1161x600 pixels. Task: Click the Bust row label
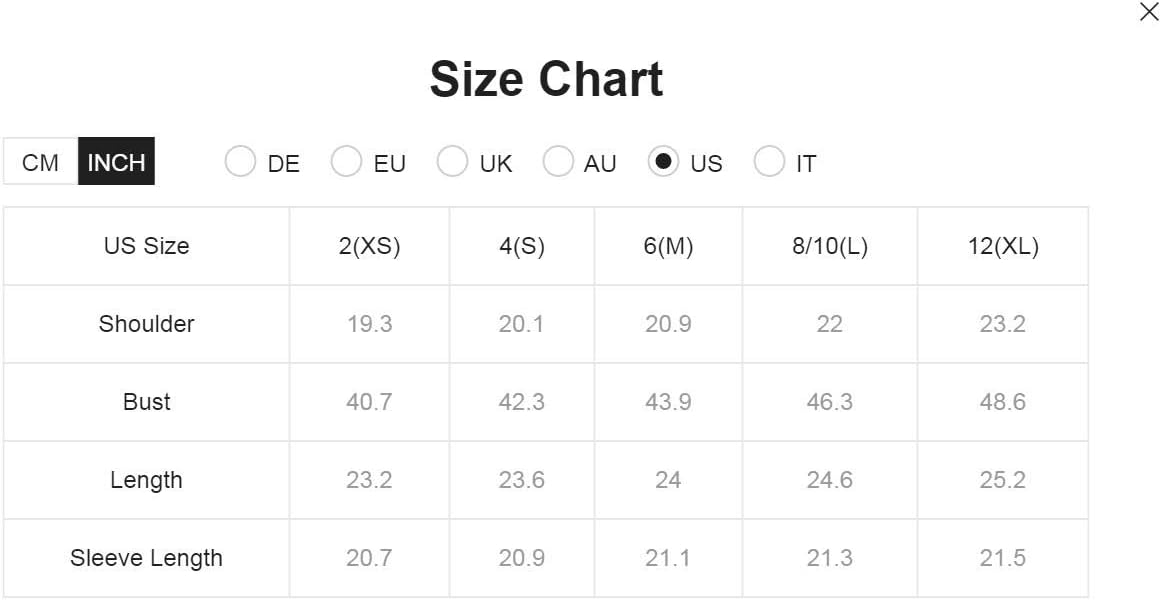coord(147,401)
